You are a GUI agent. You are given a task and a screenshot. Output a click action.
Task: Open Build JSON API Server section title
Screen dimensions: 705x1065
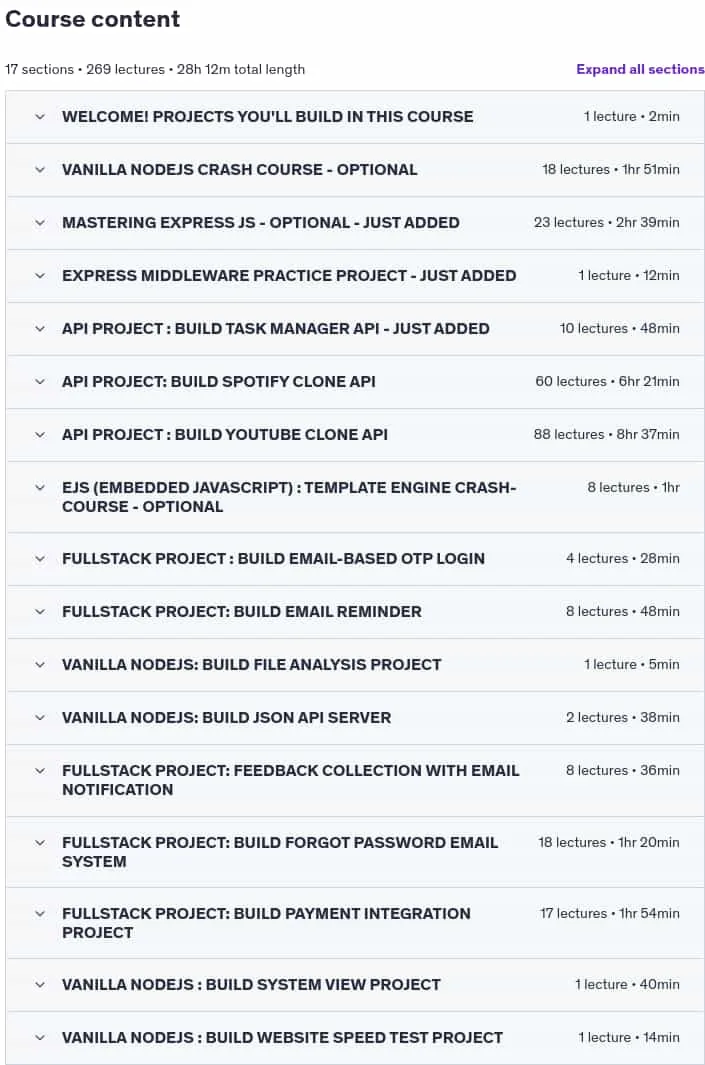[226, 718]
